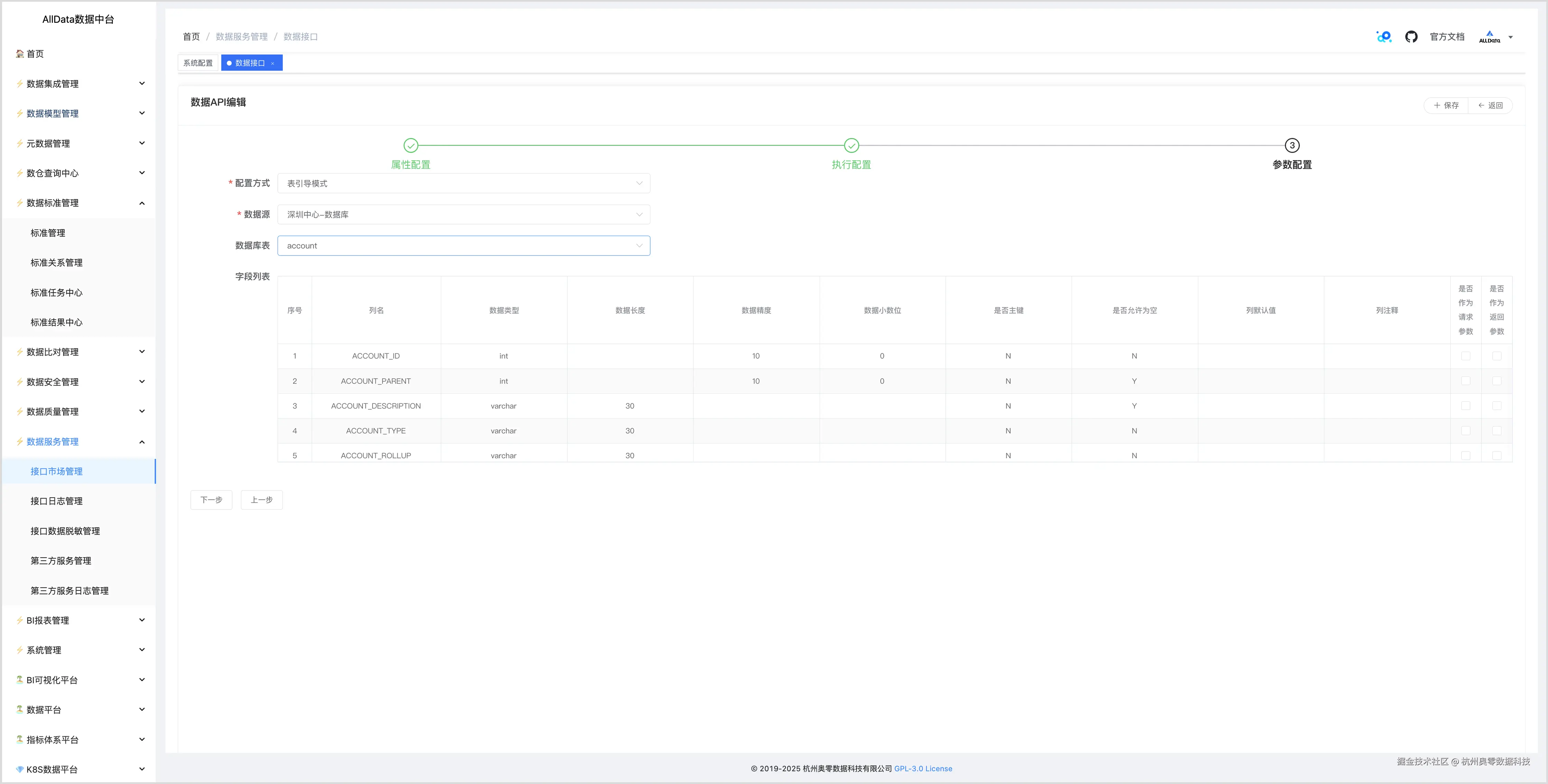Open the 数据库表 account dropdown
Screen dimensions: 1548x784
463,246
